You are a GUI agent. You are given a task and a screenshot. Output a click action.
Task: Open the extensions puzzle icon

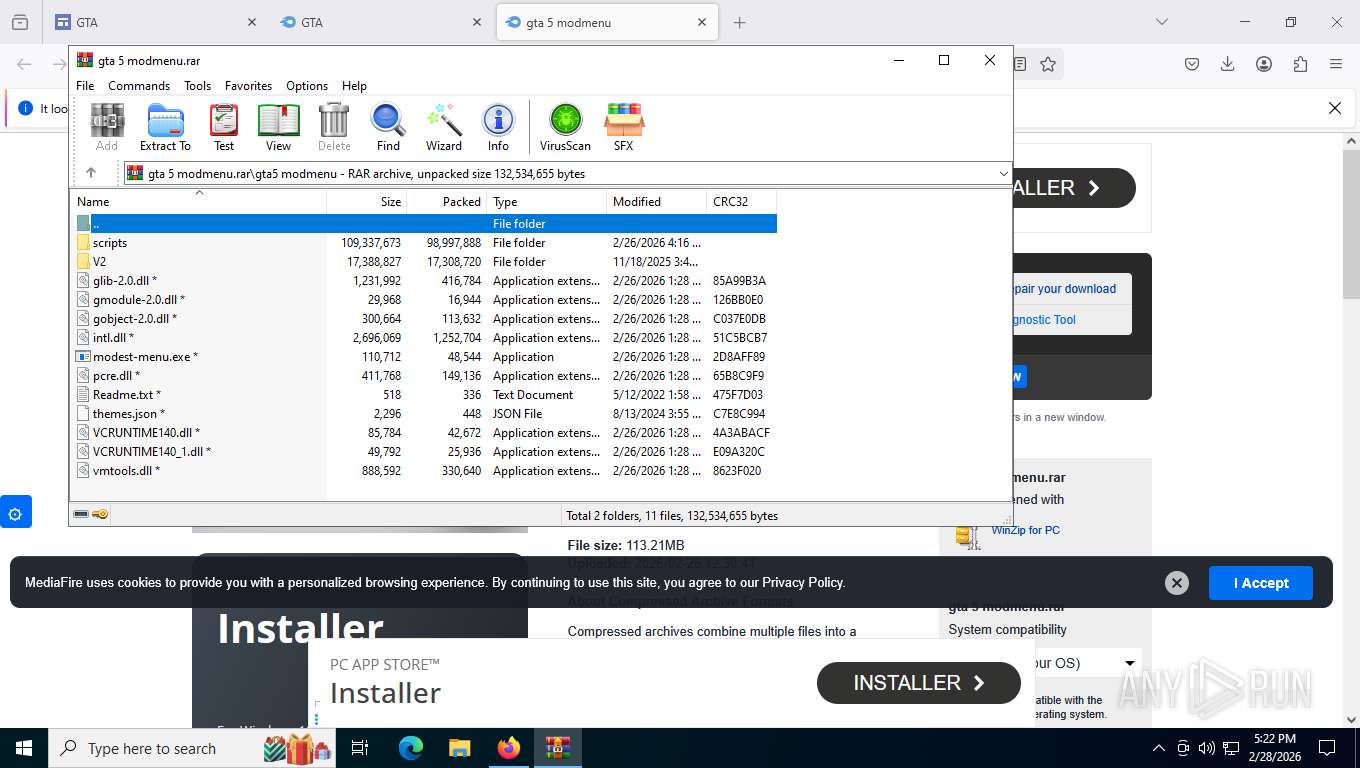pyautogui.click(x=1300, y=64)
